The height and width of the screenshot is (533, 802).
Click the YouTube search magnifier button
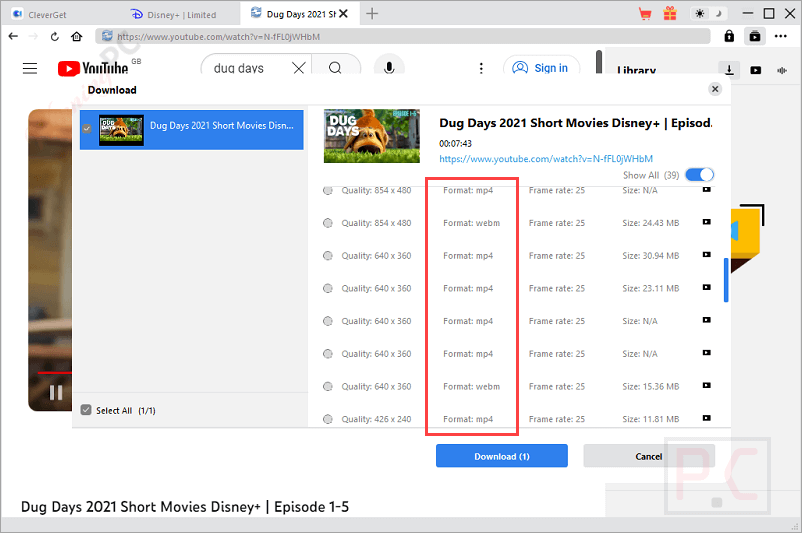[x=335, y=68]
